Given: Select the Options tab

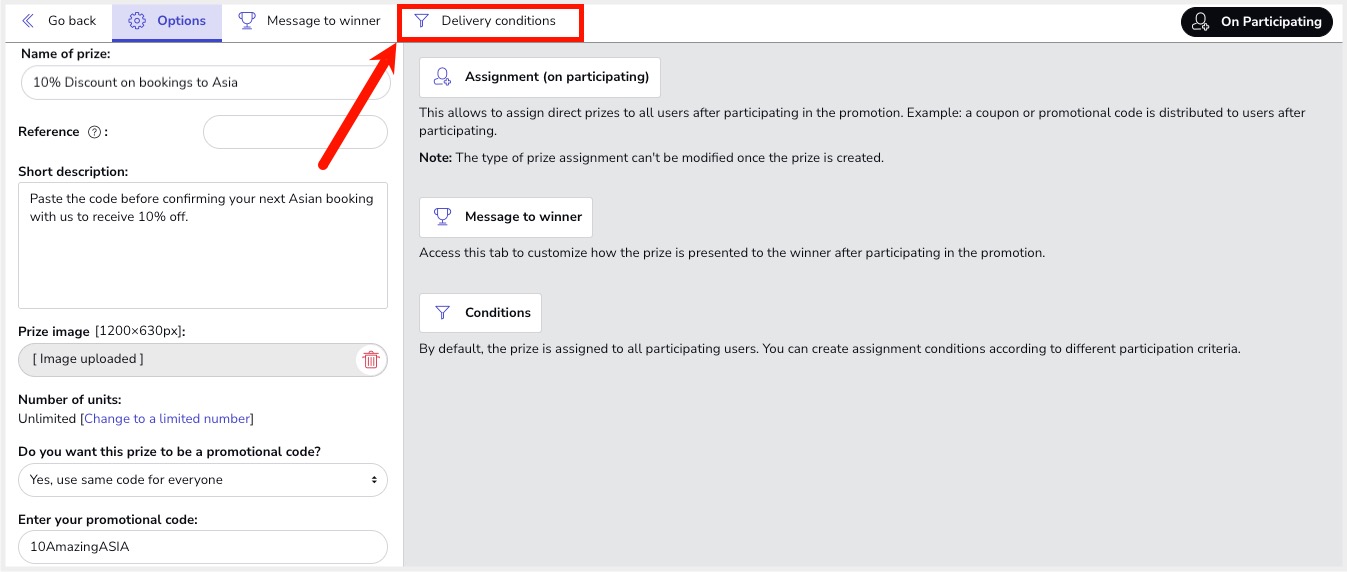Looking at the screenshot, I should click(167, 21).
